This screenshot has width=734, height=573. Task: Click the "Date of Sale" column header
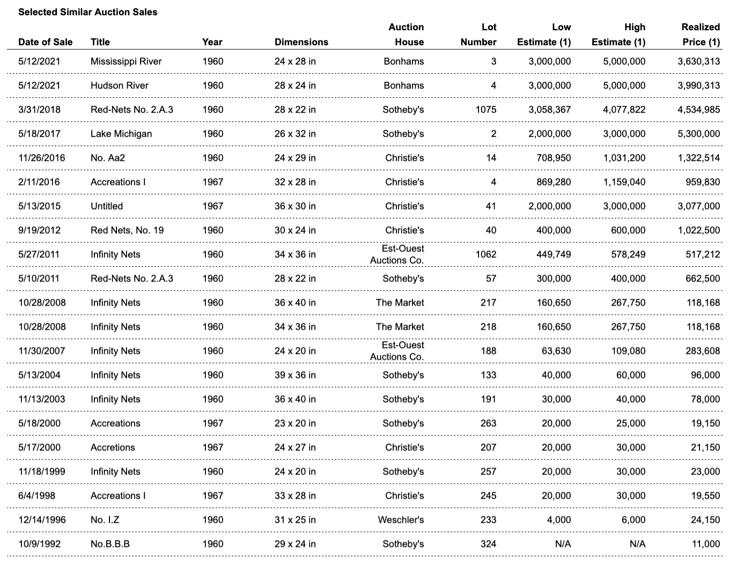[45, 42]
